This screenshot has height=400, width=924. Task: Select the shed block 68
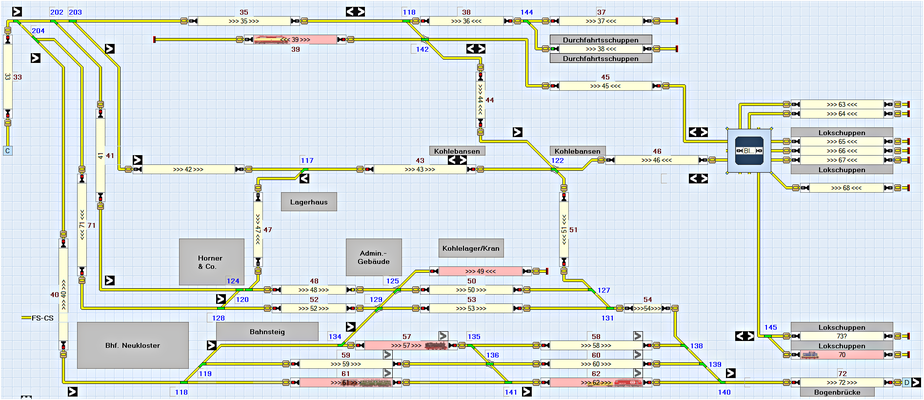coord(846,188)
